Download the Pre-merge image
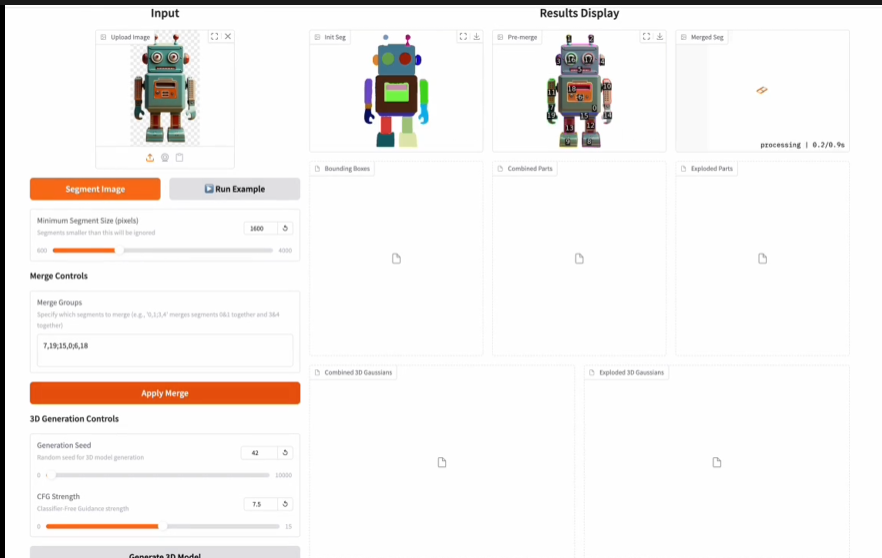 pyautogui.click(x=659, y=36)
